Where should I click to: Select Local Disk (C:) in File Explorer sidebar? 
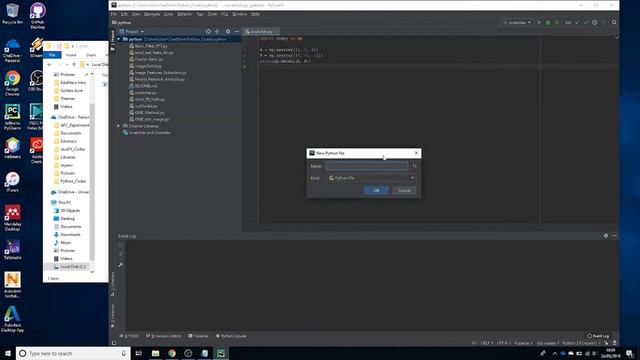click(x=69, y=267)
